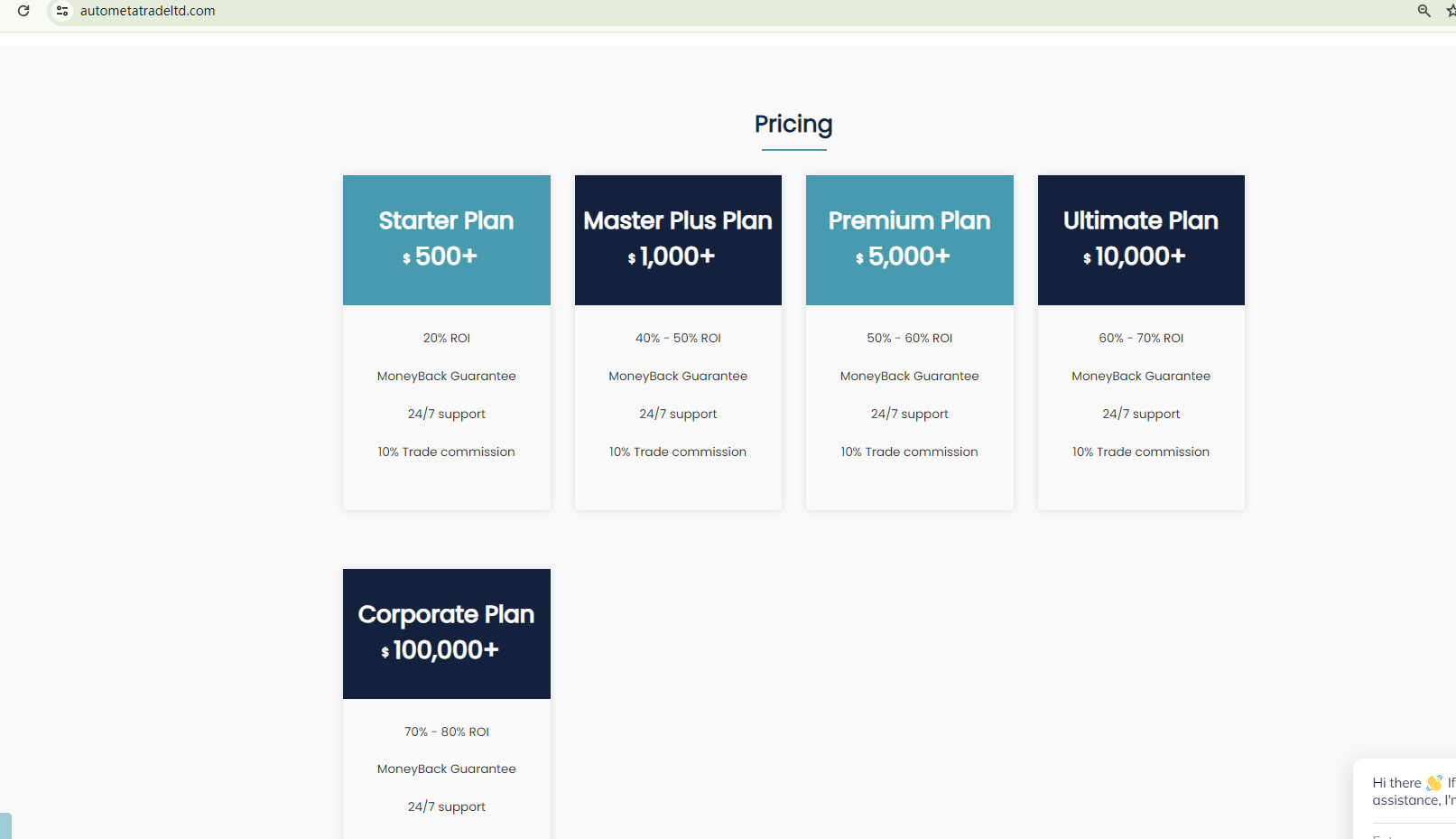Viewport: 1456px width, 839px height.
Task: Reload the current browser page
Action: coord(23,11)
